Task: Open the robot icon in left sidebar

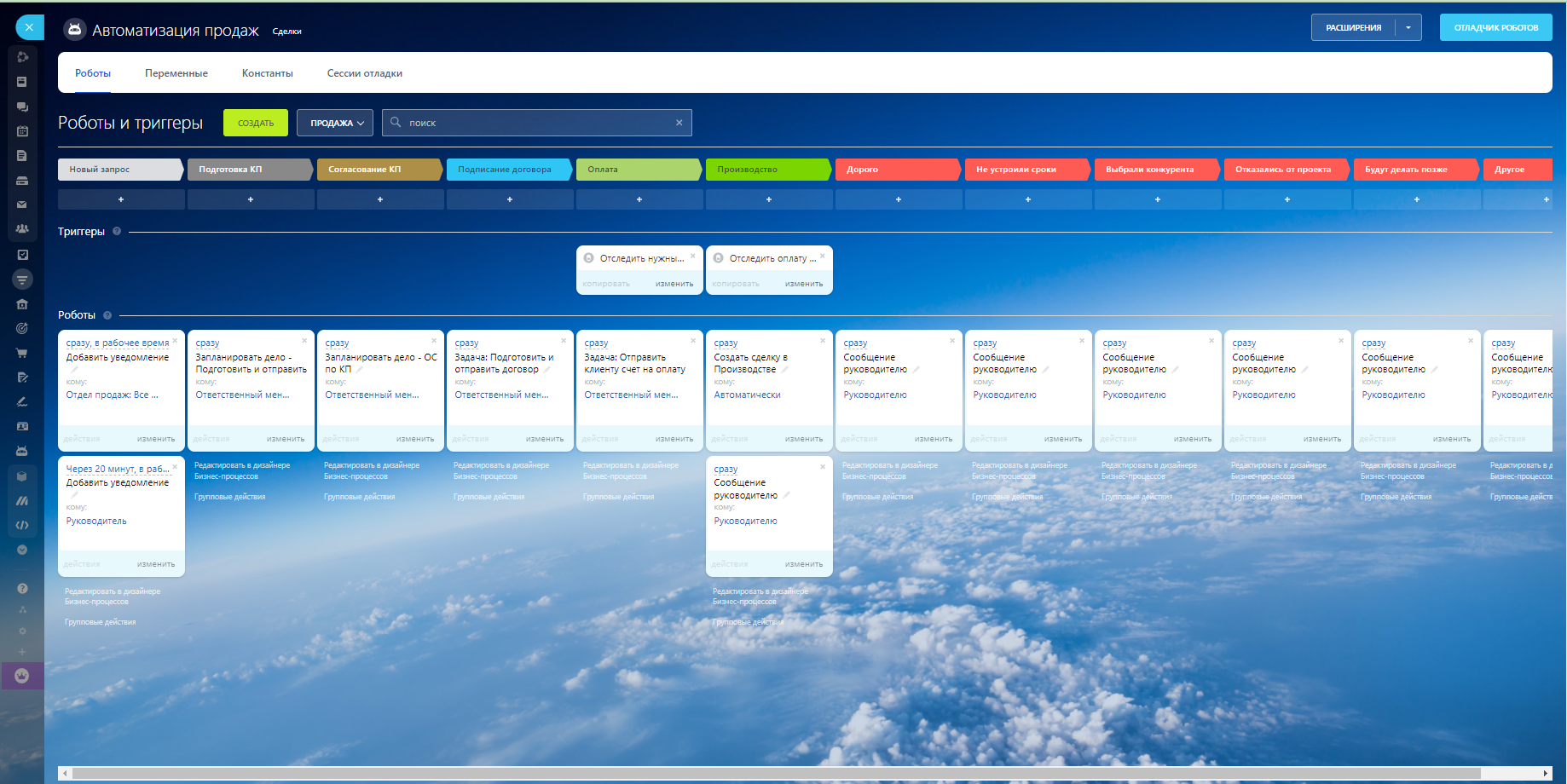Action: 22,451
